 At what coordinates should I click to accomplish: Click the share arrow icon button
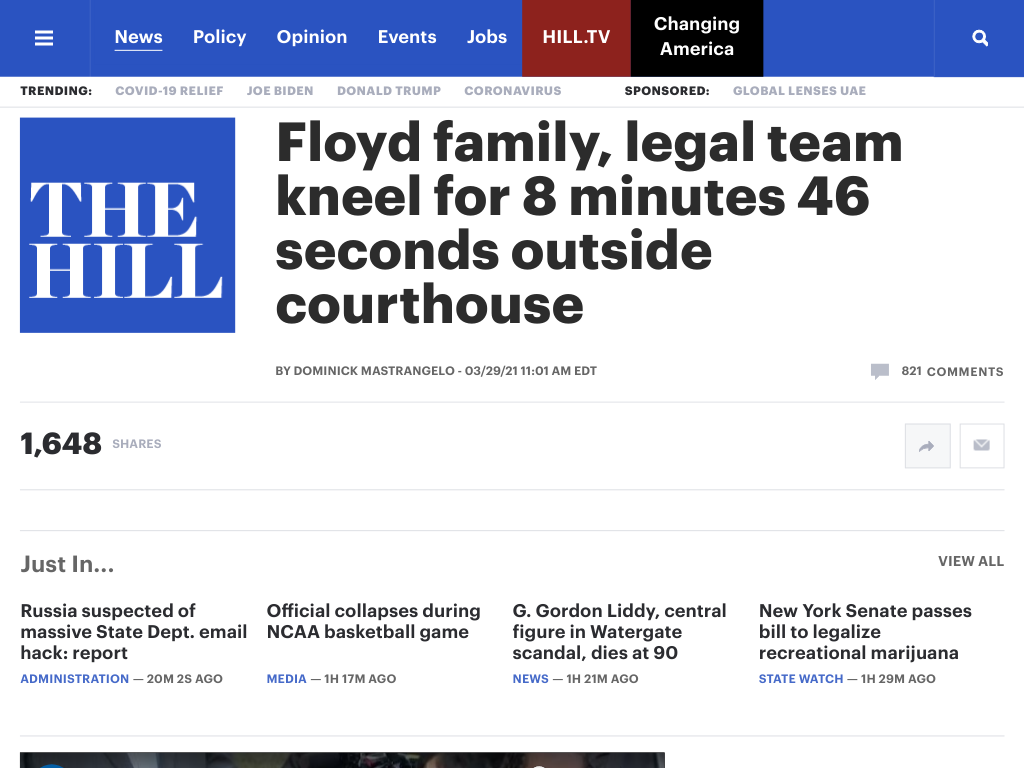(927, 446)
